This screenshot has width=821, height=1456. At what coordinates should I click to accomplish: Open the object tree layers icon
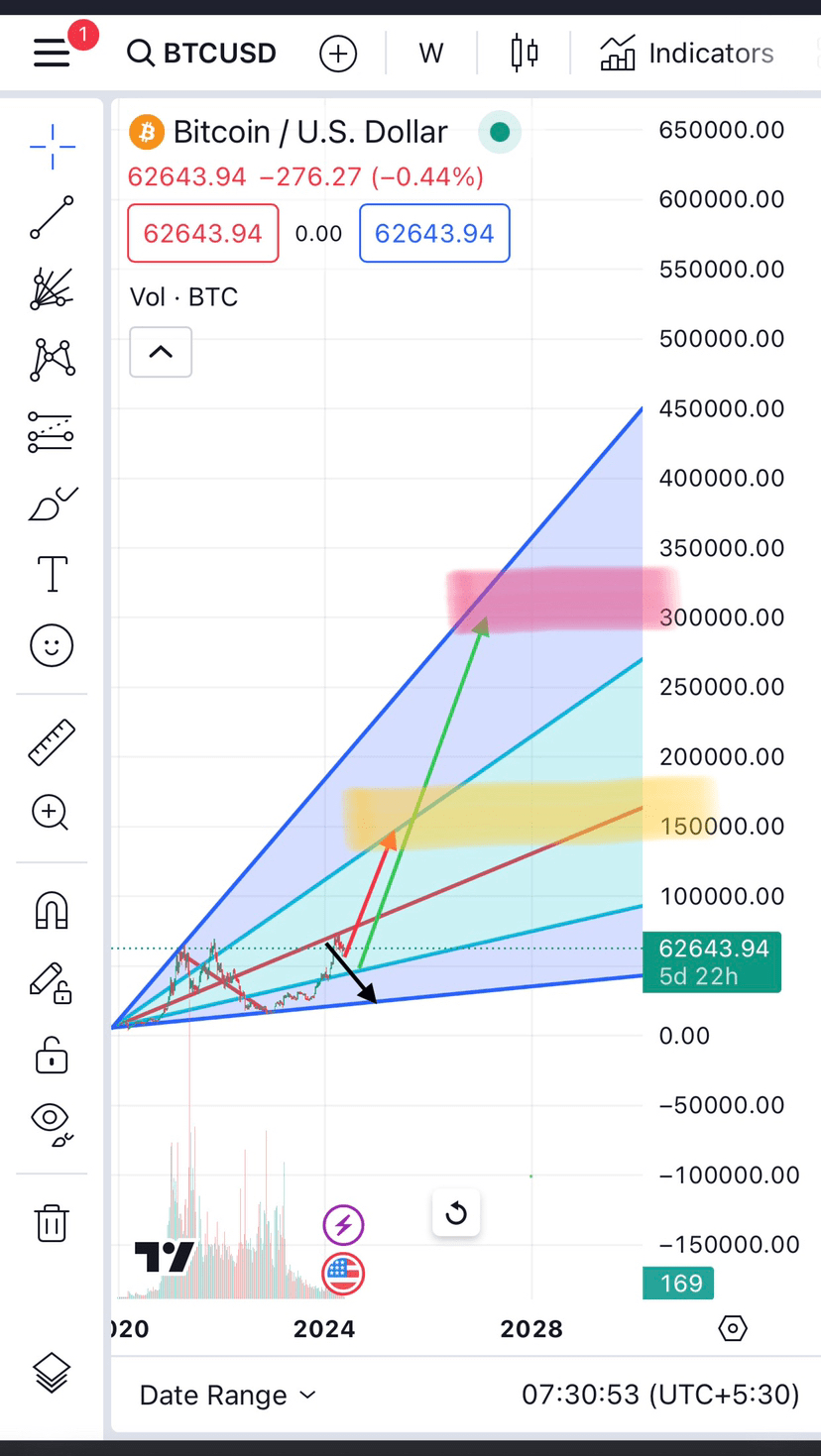[52, 1373]
